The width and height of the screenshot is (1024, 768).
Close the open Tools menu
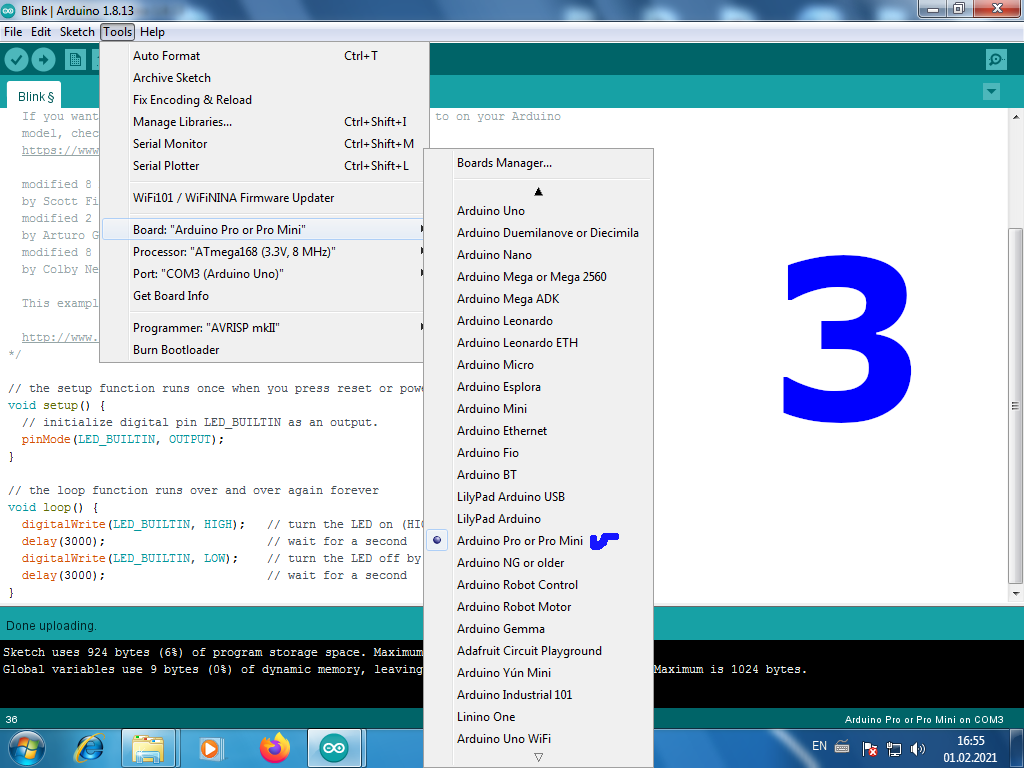pyautogui.click(x=118, y=32)
